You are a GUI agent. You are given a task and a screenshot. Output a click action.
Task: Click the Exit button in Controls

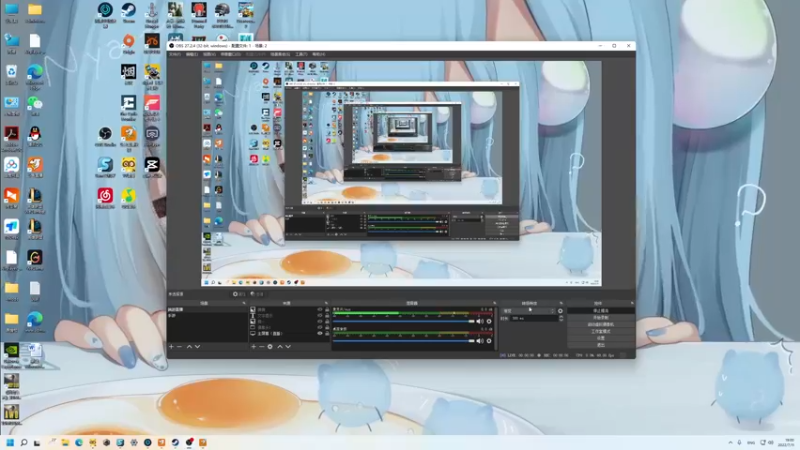(x=601, y=345)
